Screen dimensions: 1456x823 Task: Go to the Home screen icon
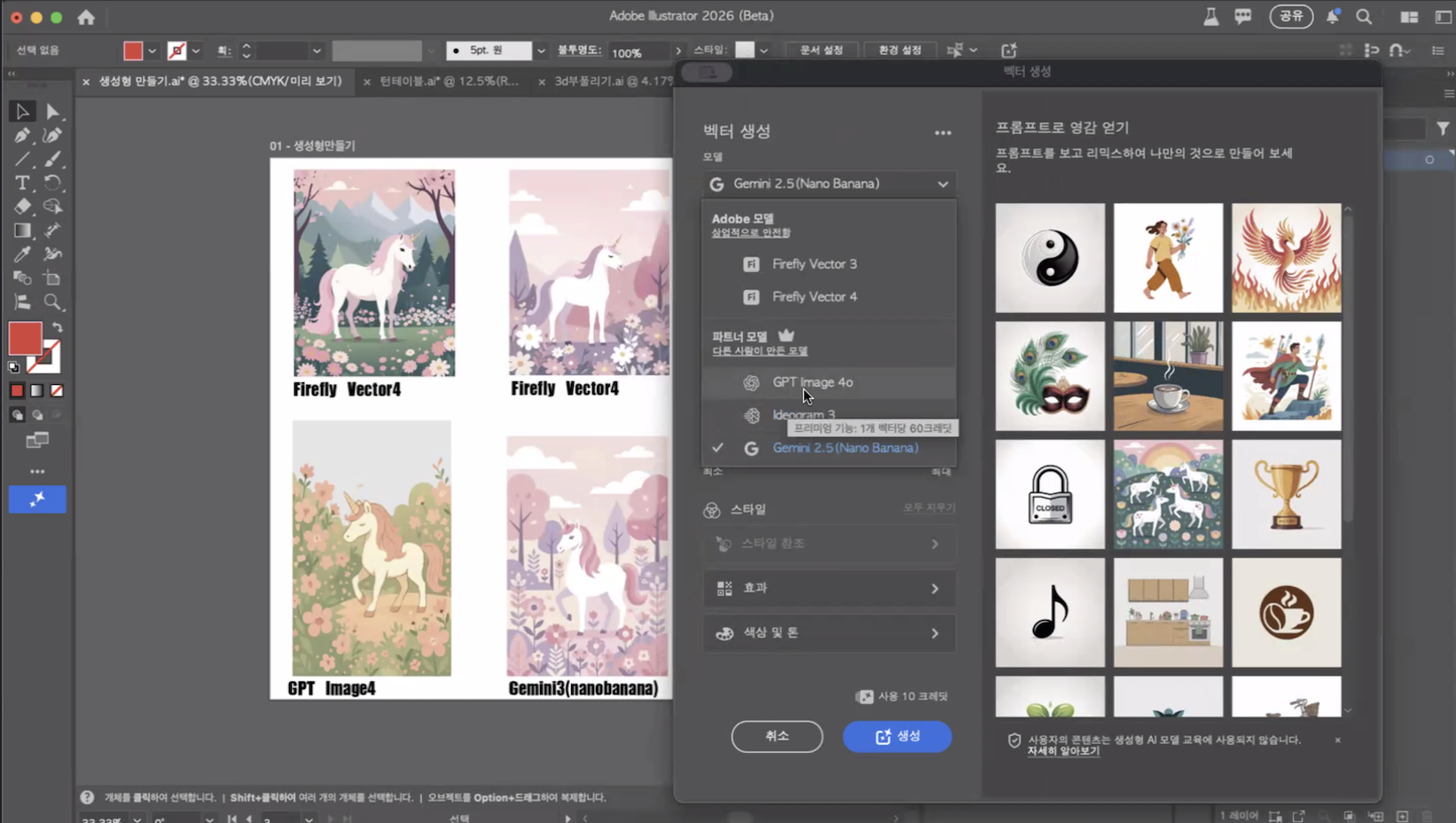point(86,17)
